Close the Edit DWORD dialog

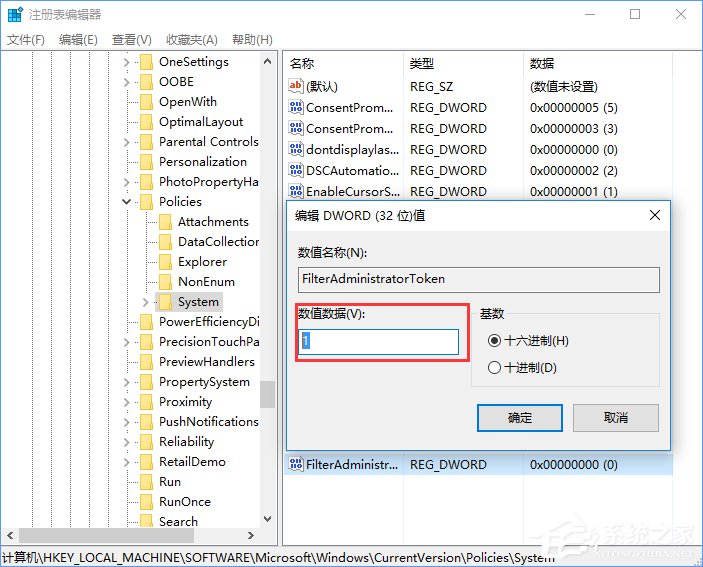coord(654,215)
